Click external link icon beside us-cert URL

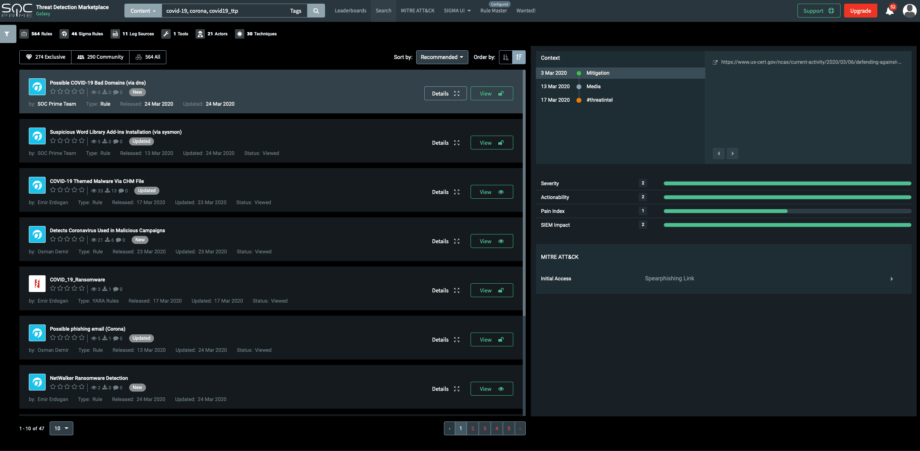click(x=715, y=62)
